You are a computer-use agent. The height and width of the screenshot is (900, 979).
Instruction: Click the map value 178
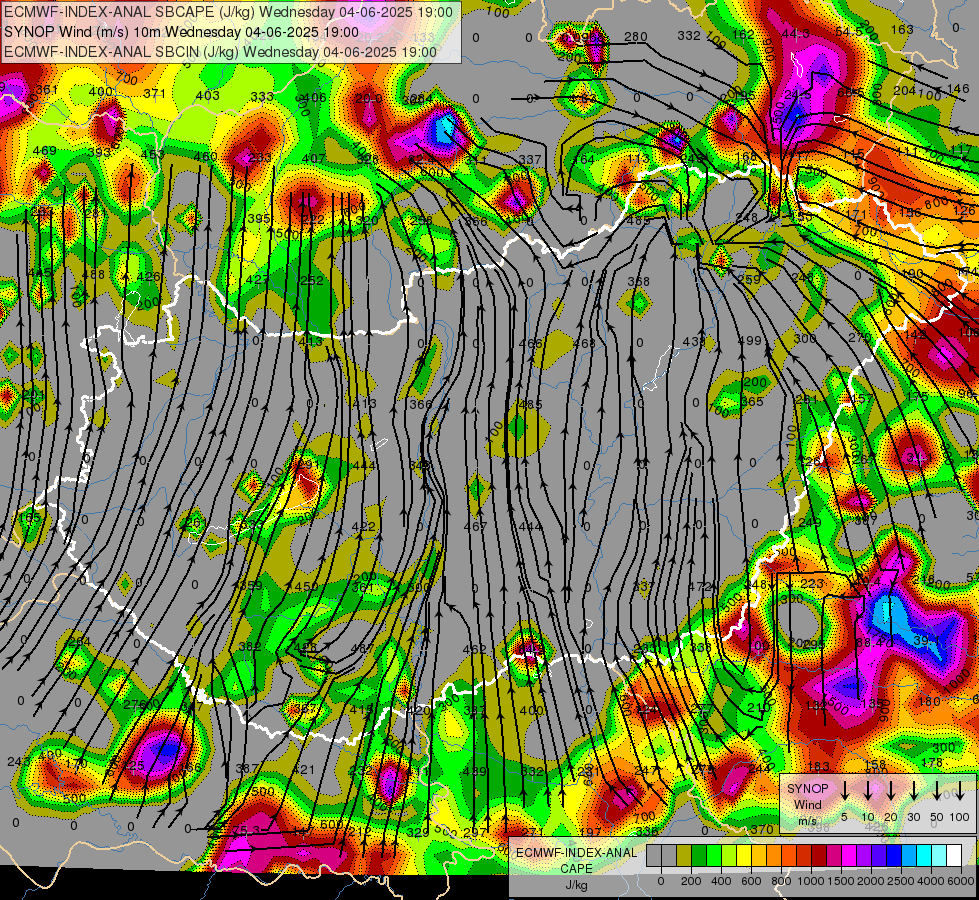coord(932,762)
